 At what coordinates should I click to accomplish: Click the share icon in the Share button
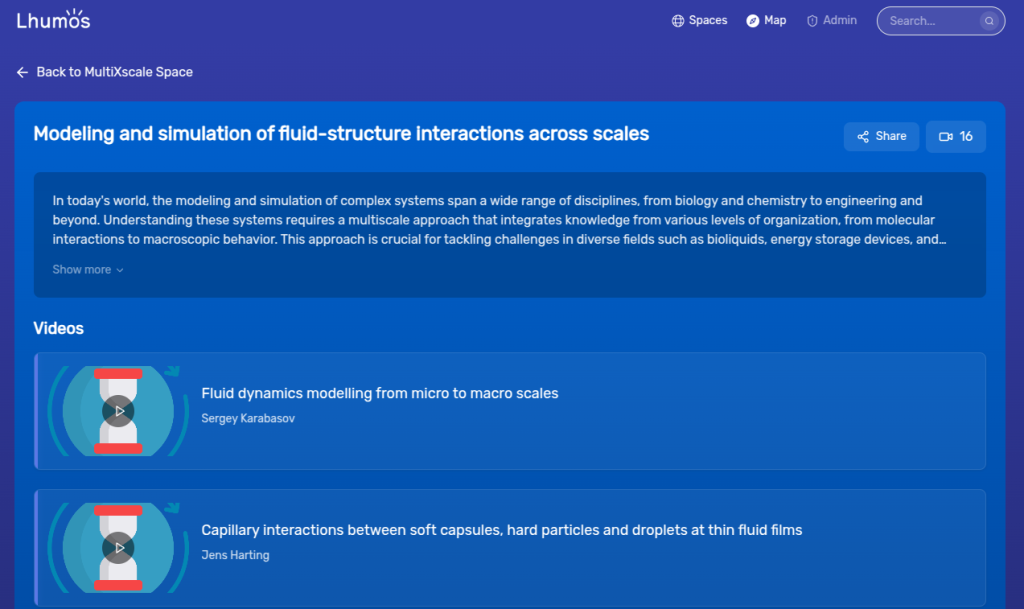[863, 136]
